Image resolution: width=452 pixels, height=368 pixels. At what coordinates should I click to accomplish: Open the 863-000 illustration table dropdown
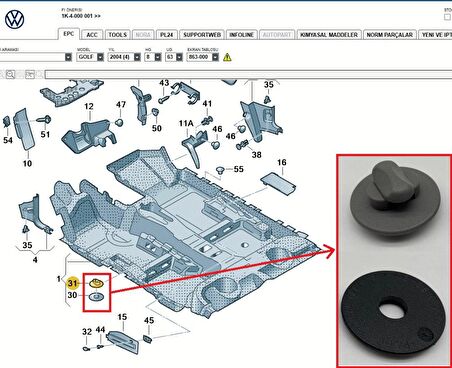coord(203,57)
